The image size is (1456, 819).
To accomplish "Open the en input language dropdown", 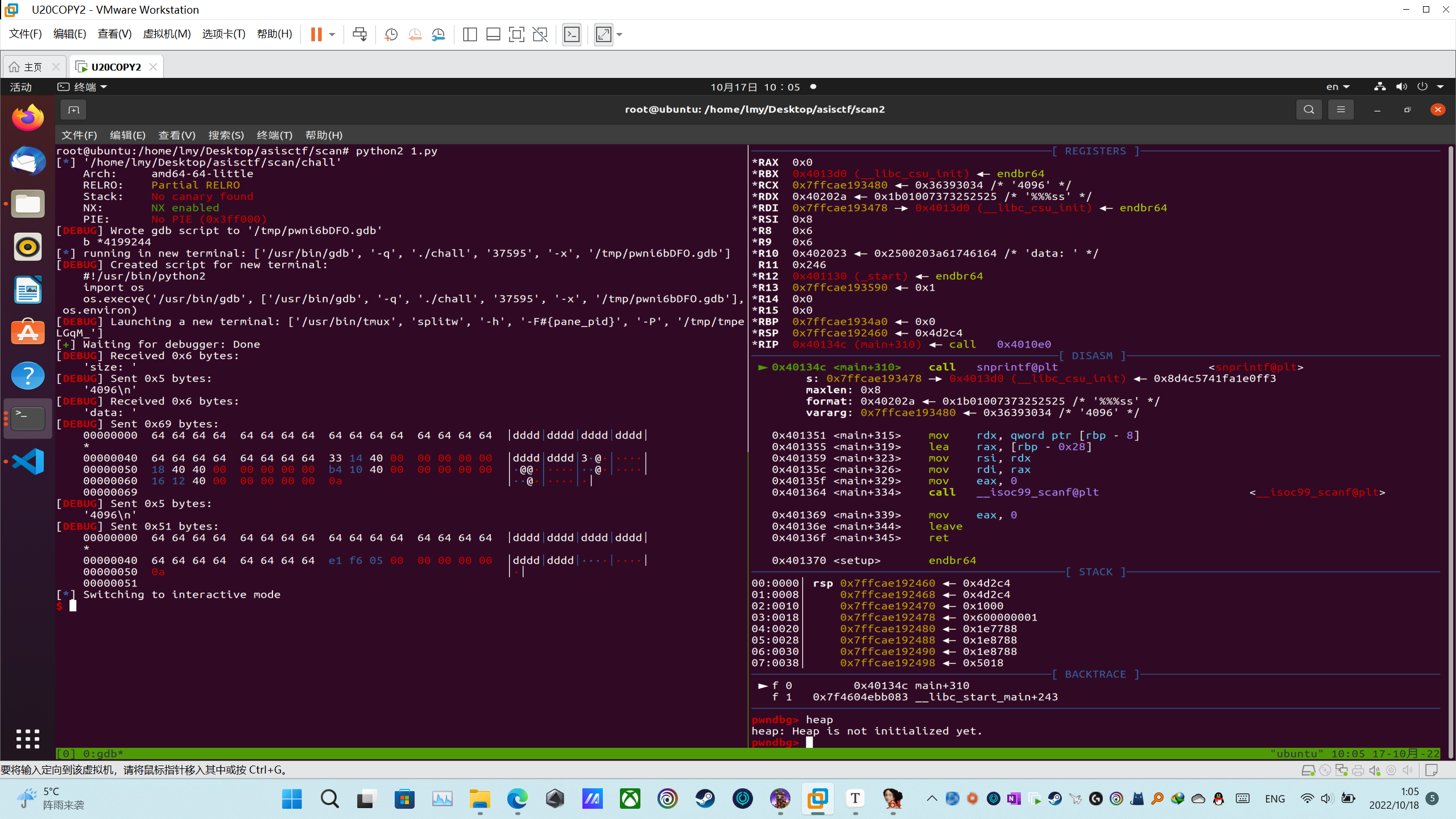I will pos(1337,87).
